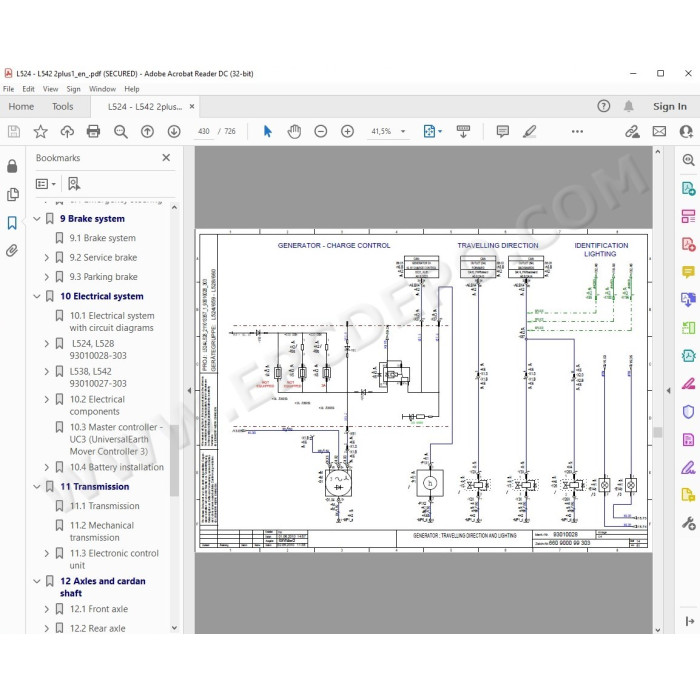Expand 10.4 Battery installation bookmark
This screenshot has height=700, width=700.
click(46, 467)
